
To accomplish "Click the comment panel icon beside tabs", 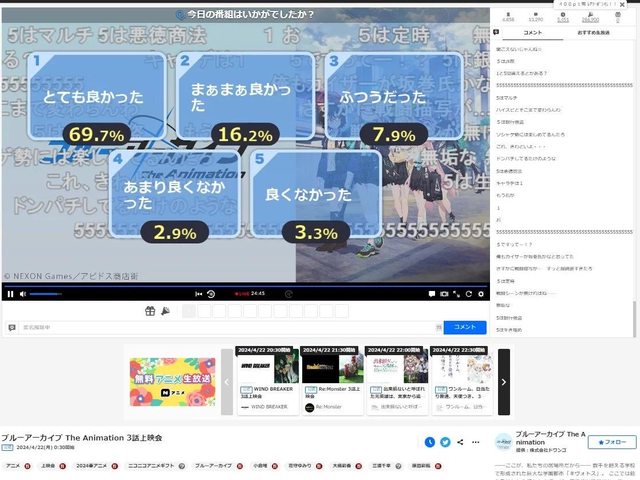I will pyautogui.click(x=496, y=32).
